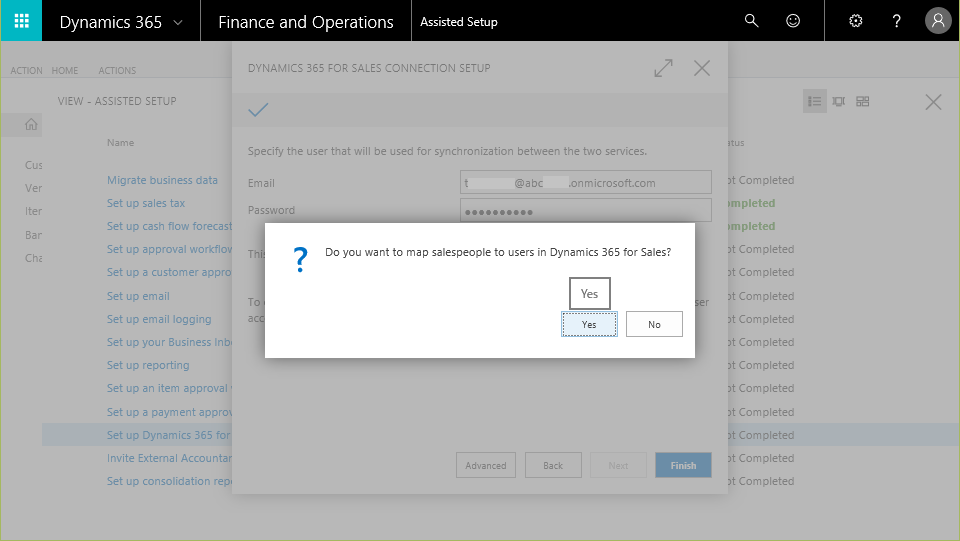Close the Assisted Setup view
This screenshot has width=960, height=541.
click(933, 102)
